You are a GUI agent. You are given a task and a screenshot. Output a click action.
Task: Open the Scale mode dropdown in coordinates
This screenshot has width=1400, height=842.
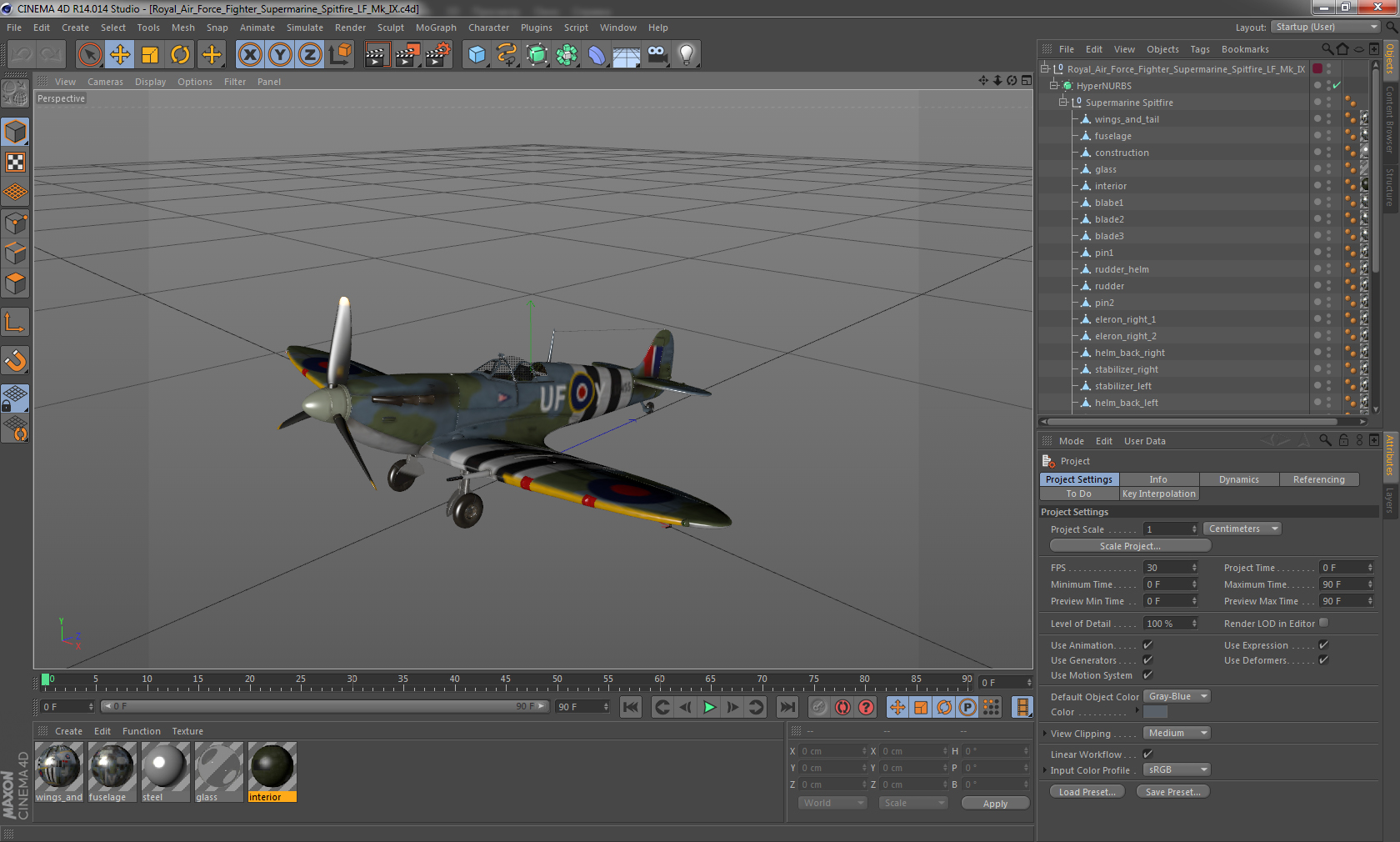[913, 804]
